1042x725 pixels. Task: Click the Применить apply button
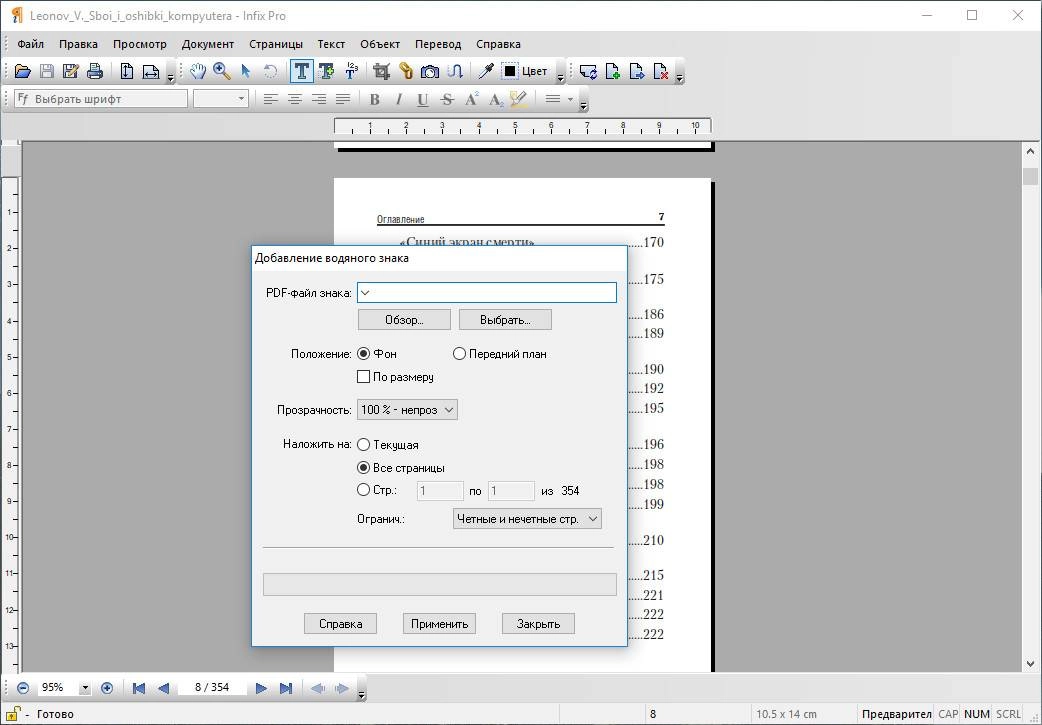439,624
